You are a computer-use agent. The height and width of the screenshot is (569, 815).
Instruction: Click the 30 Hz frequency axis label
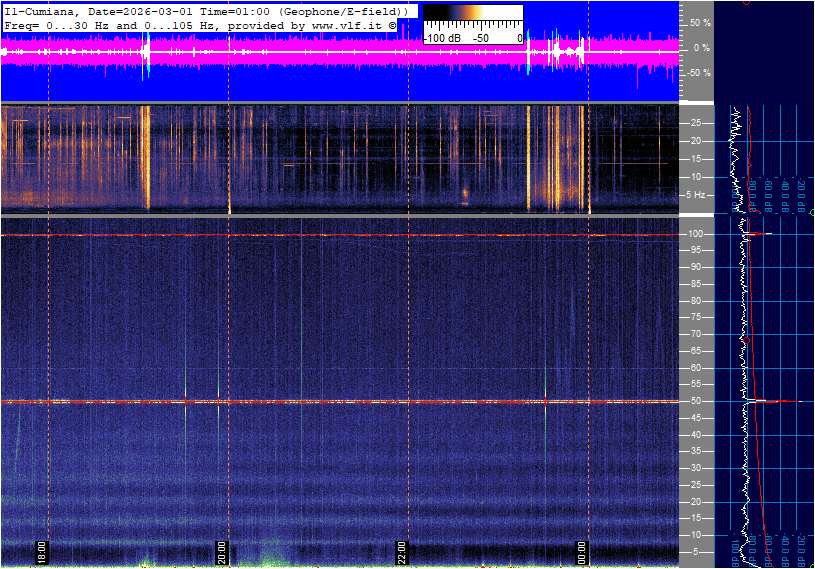pyautogui.click(x=696, y=468)
